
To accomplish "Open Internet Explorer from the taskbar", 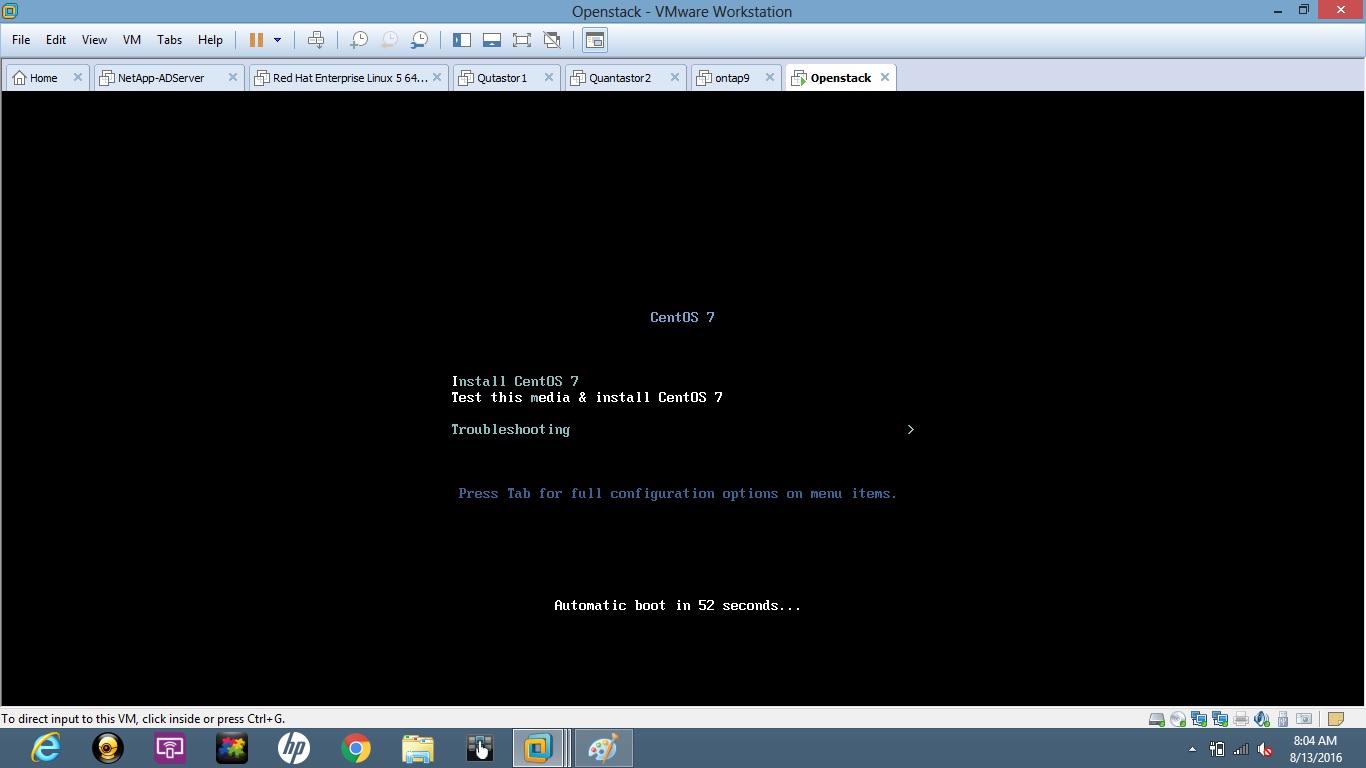I will point(46,748).
